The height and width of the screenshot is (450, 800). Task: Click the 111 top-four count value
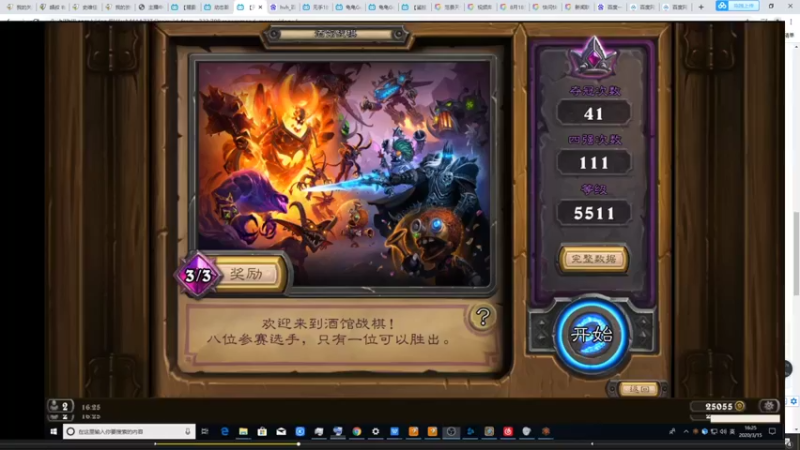[x=593, y=163]
